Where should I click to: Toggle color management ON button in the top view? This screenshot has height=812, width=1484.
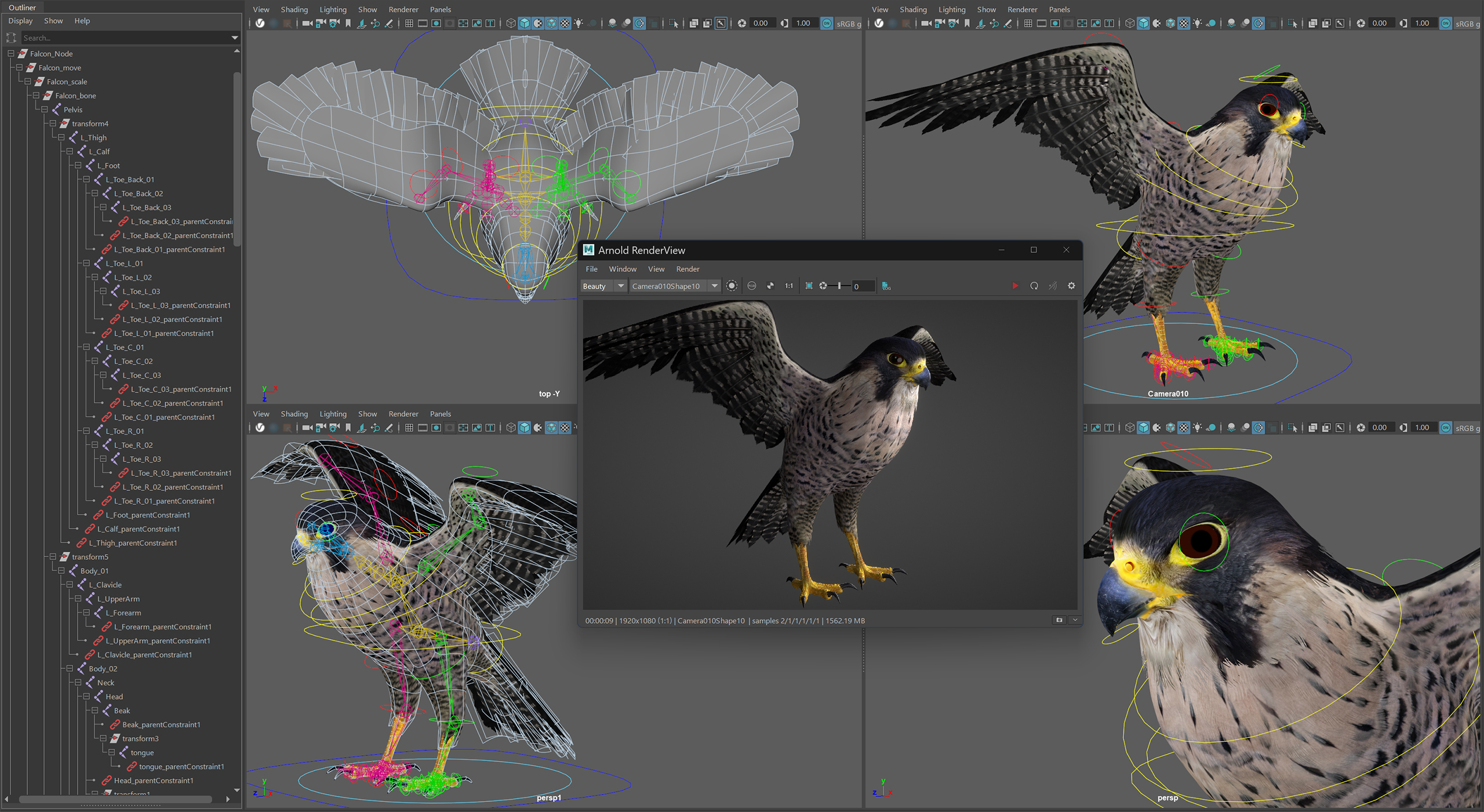pyautogui.click(x=827, y=23)
